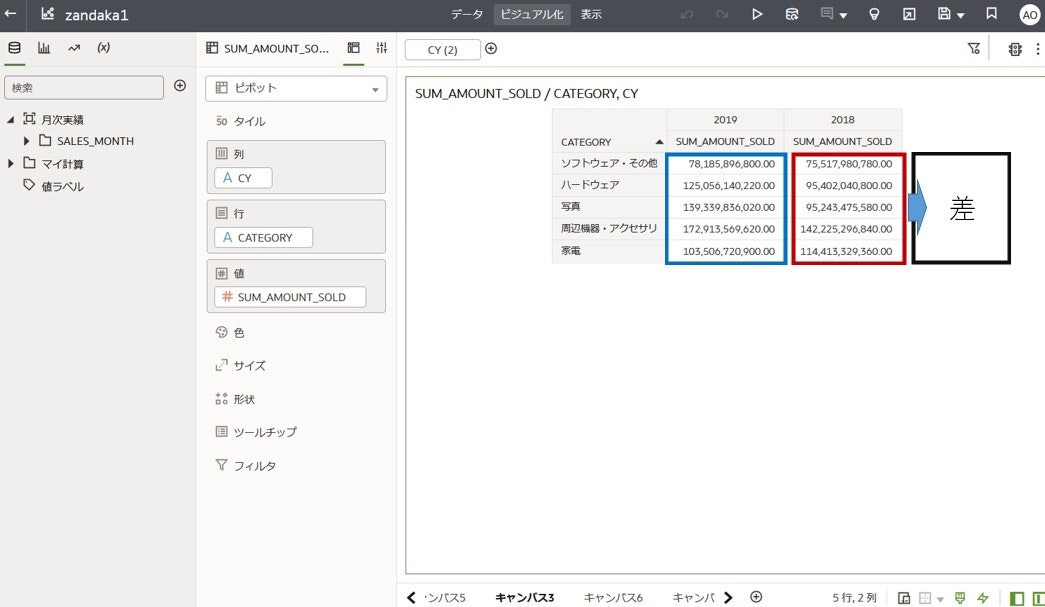Click the Preview play icon
Viewport: 1045px width, 607px height.
(x=757, y=14)
